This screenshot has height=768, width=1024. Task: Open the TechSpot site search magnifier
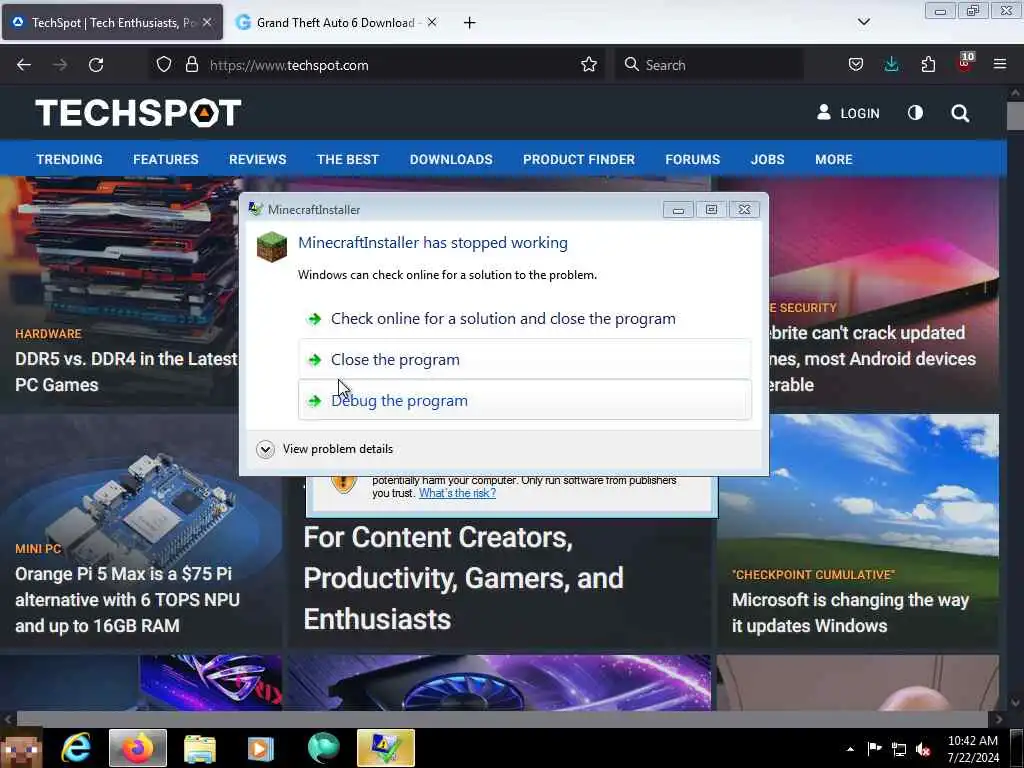(x=960, y=114)
